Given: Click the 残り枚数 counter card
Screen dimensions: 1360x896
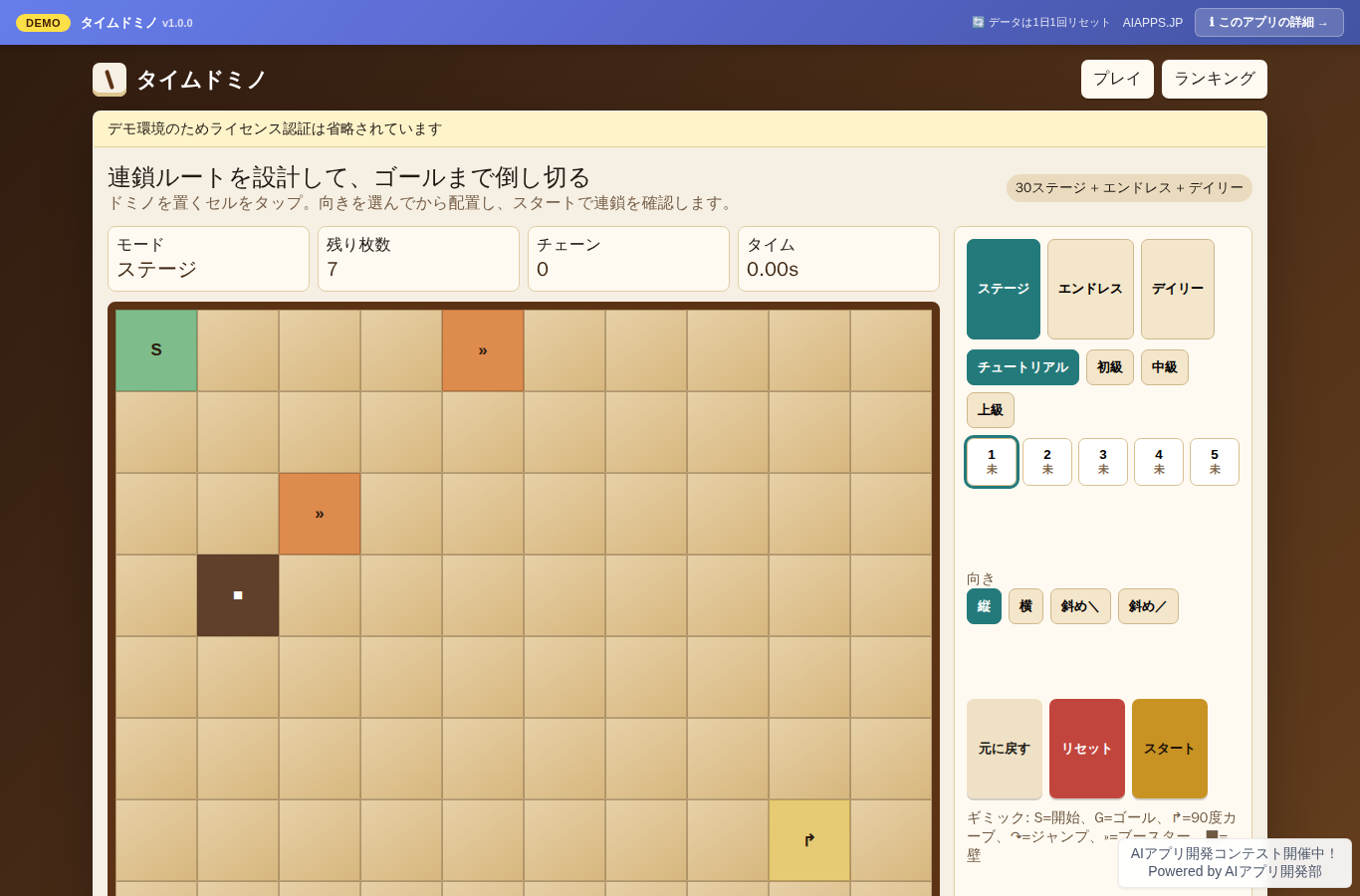Looking at the screenshot, I should click(x=418, y=259).
